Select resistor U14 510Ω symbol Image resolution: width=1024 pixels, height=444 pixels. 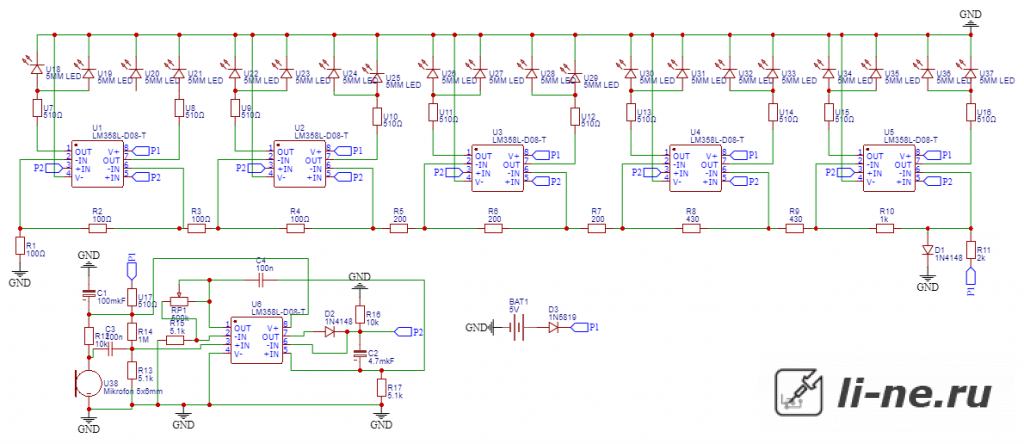pos(773,112)
